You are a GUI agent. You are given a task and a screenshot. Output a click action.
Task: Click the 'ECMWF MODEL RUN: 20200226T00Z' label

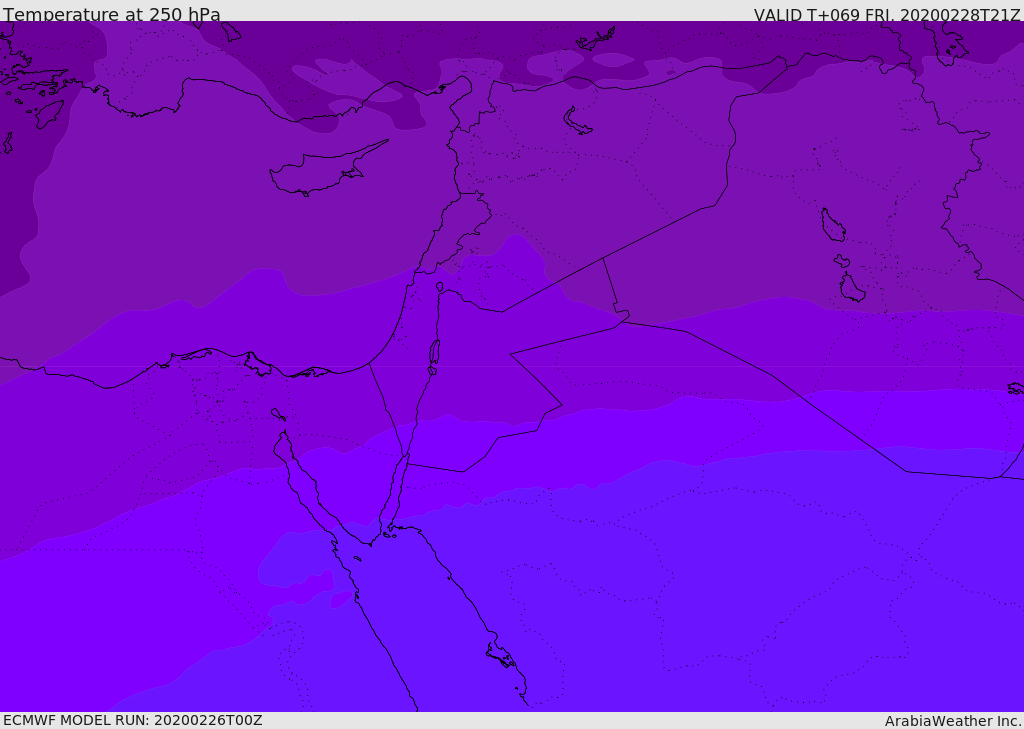[x=133, y=721]
